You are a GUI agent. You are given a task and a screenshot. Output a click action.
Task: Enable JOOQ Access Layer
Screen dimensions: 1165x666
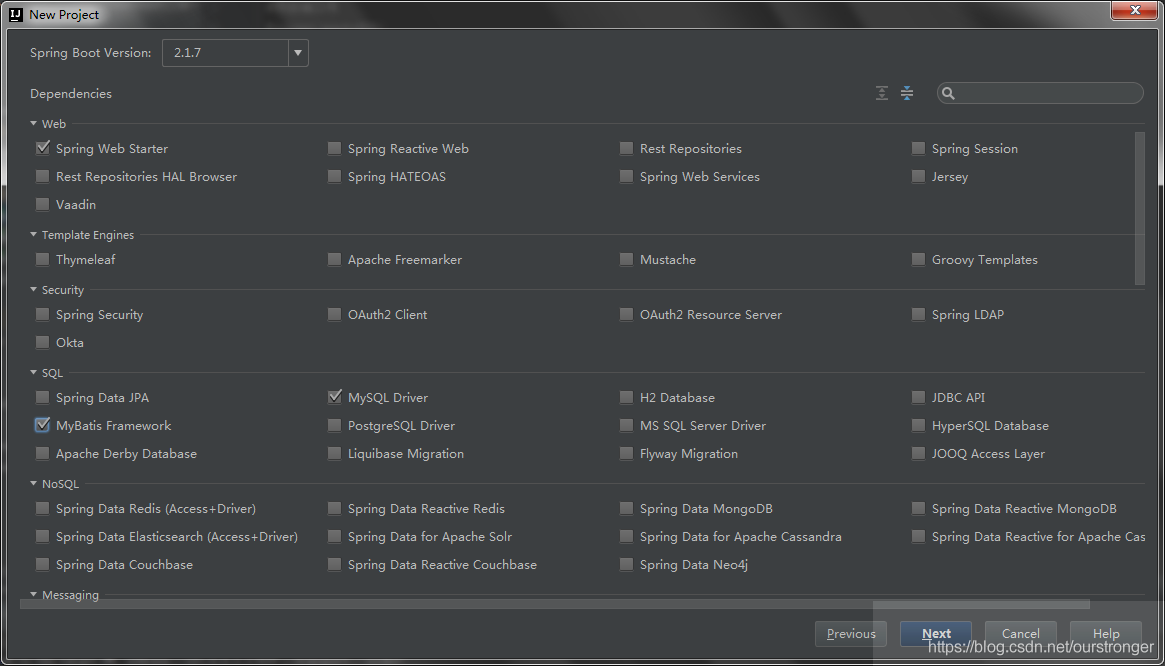coord(918,453)
